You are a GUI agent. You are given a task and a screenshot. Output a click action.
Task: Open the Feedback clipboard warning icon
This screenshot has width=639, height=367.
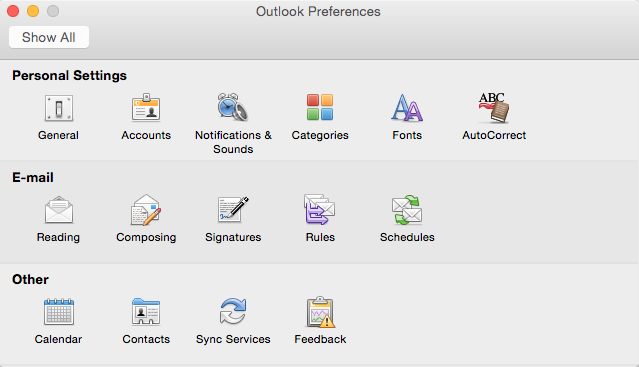click(x=320, y=312)
